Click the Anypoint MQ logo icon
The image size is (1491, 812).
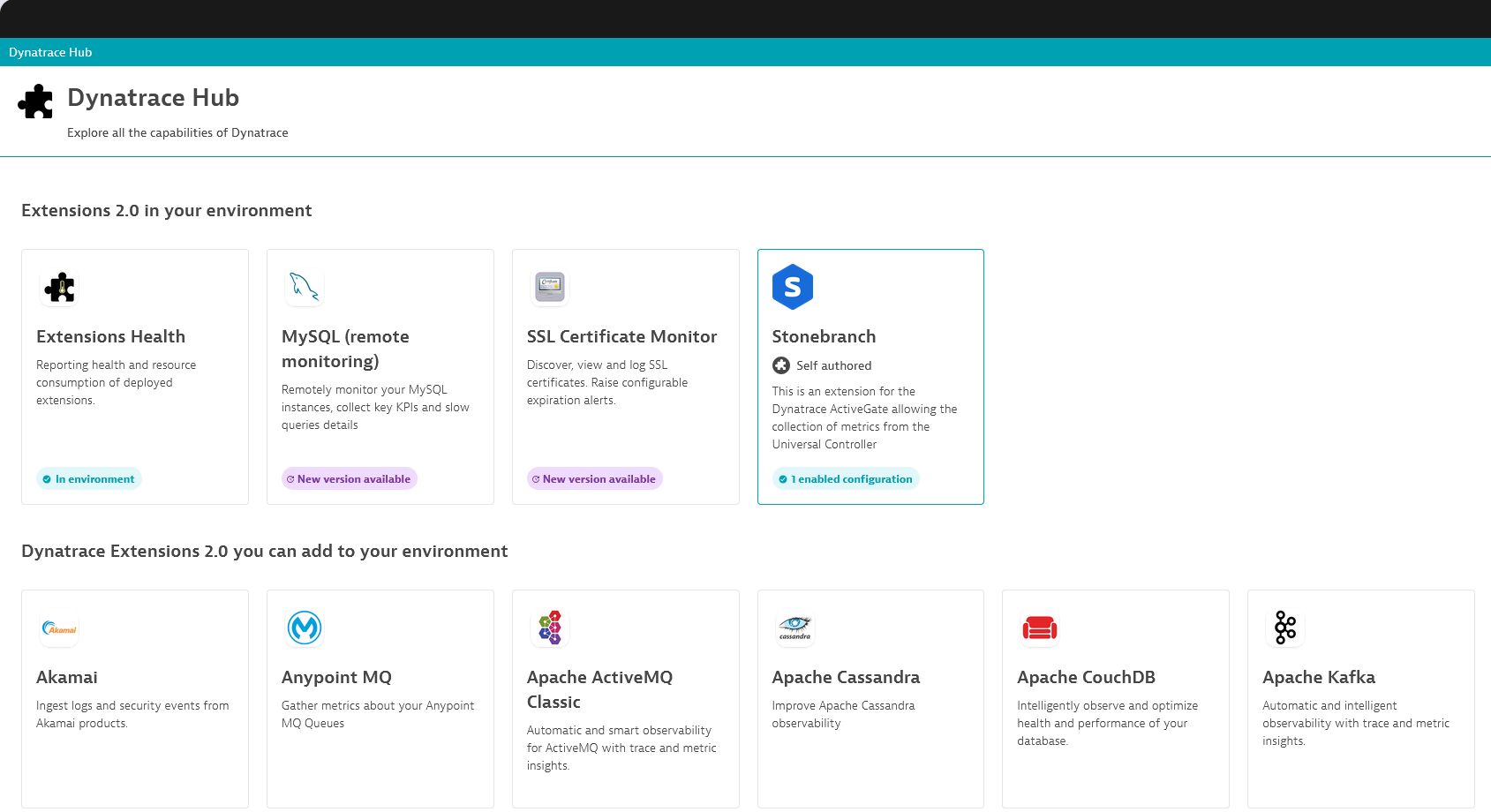[x=305, y=628]
